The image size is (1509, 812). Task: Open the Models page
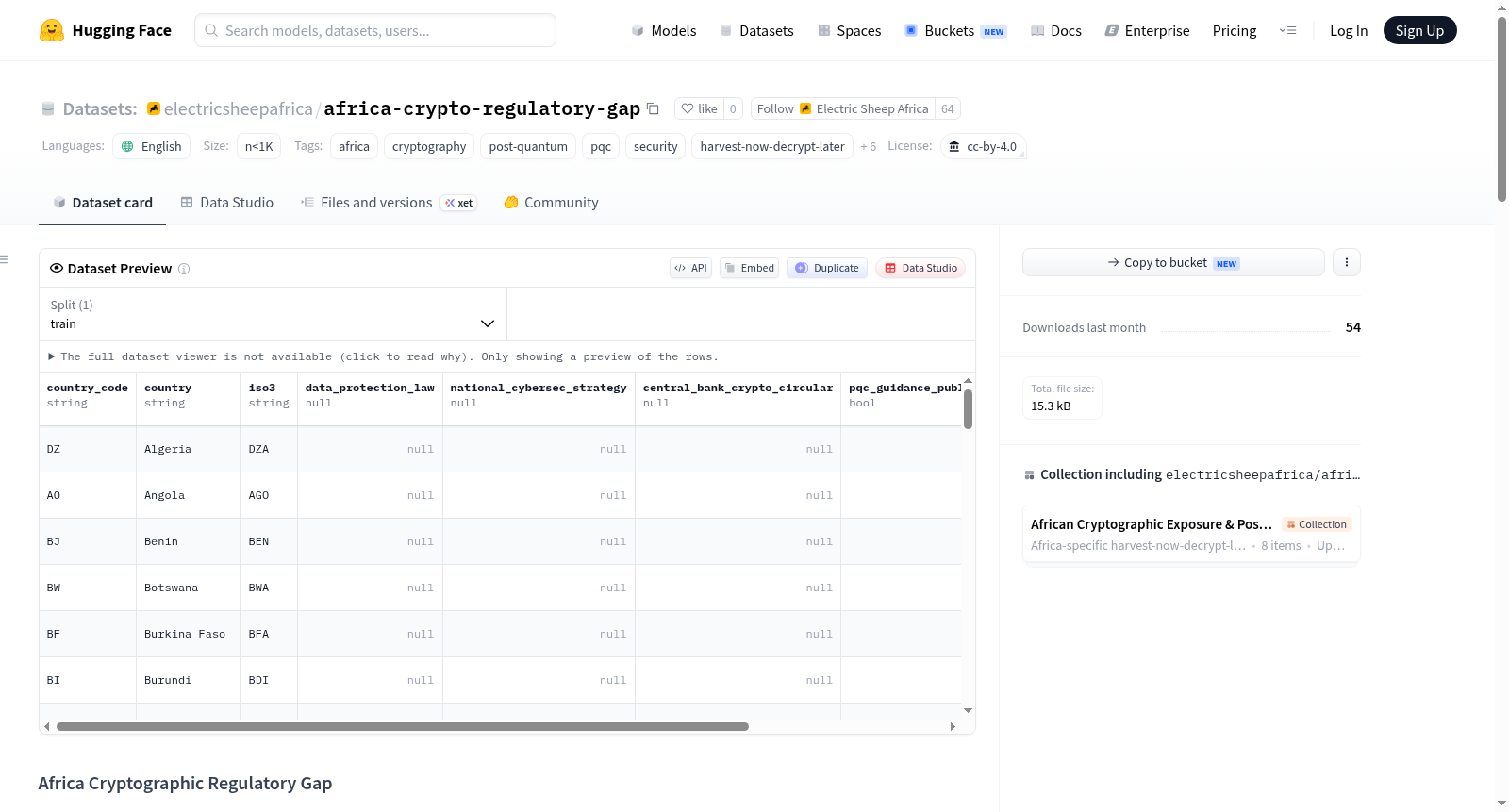[664, 30]
